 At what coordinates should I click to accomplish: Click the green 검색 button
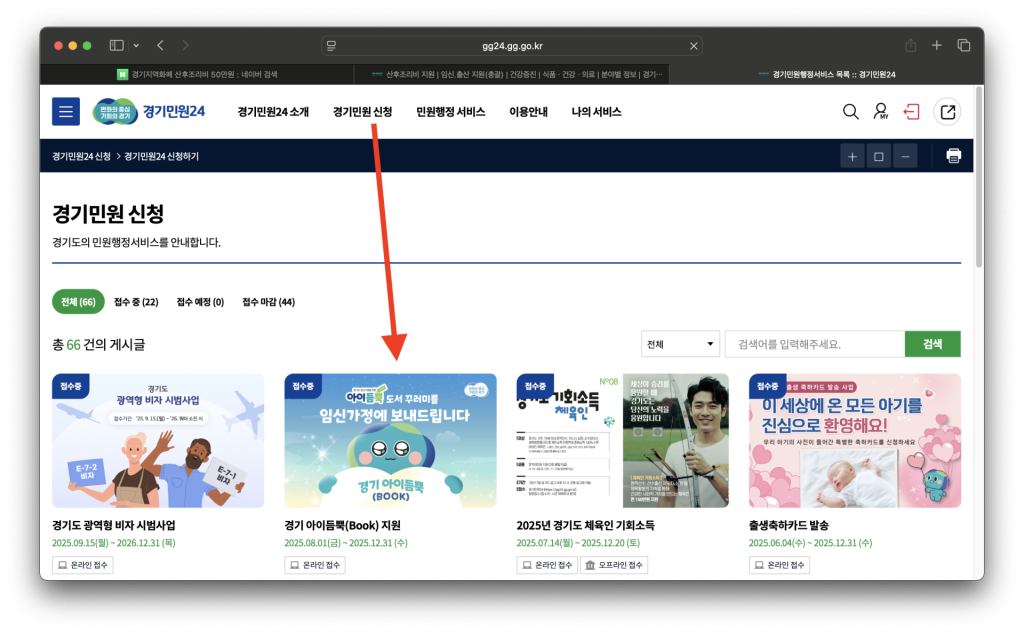(932, 344)
